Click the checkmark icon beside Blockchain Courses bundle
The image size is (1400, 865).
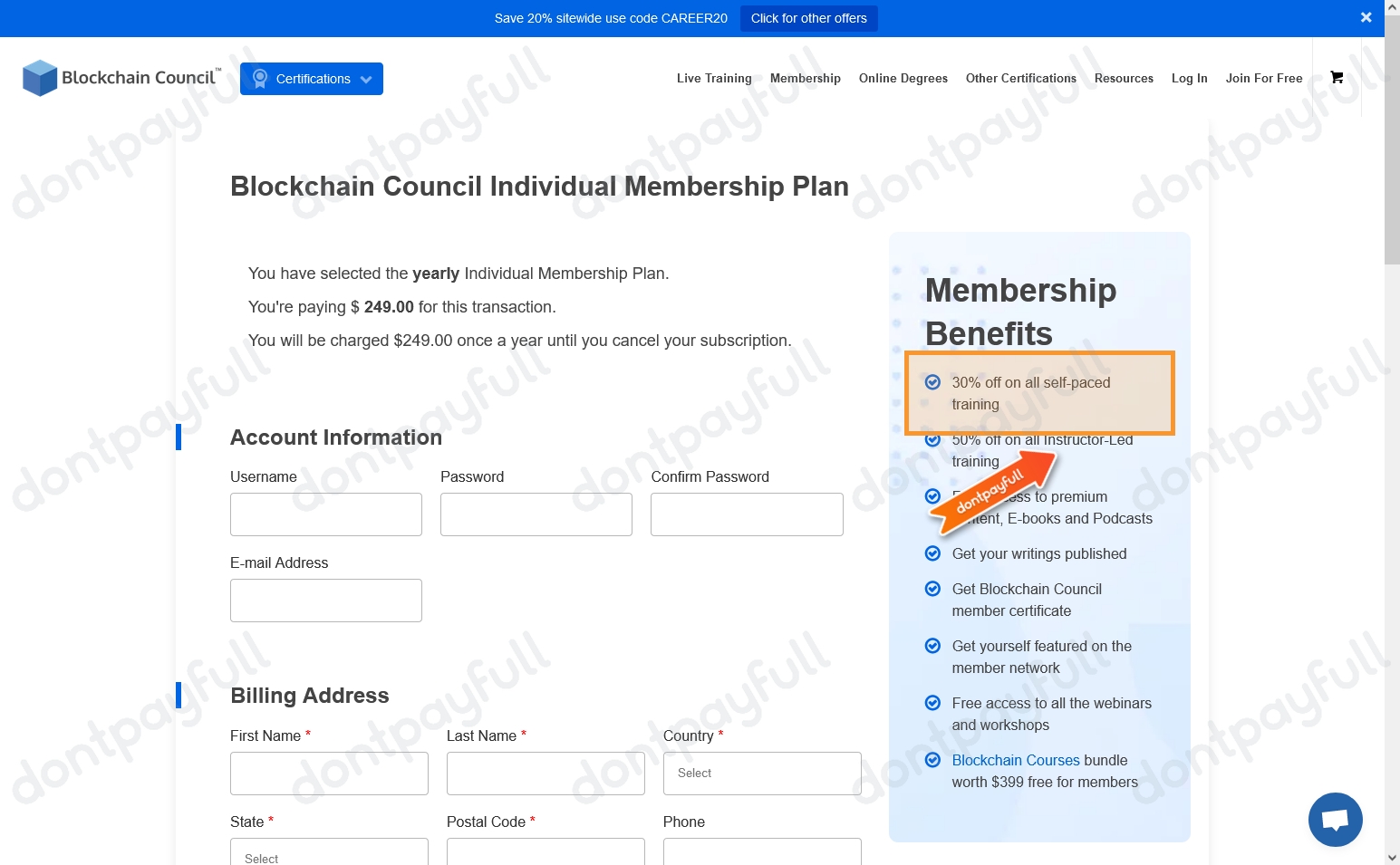pyautogui.click(x=932, y=760)
